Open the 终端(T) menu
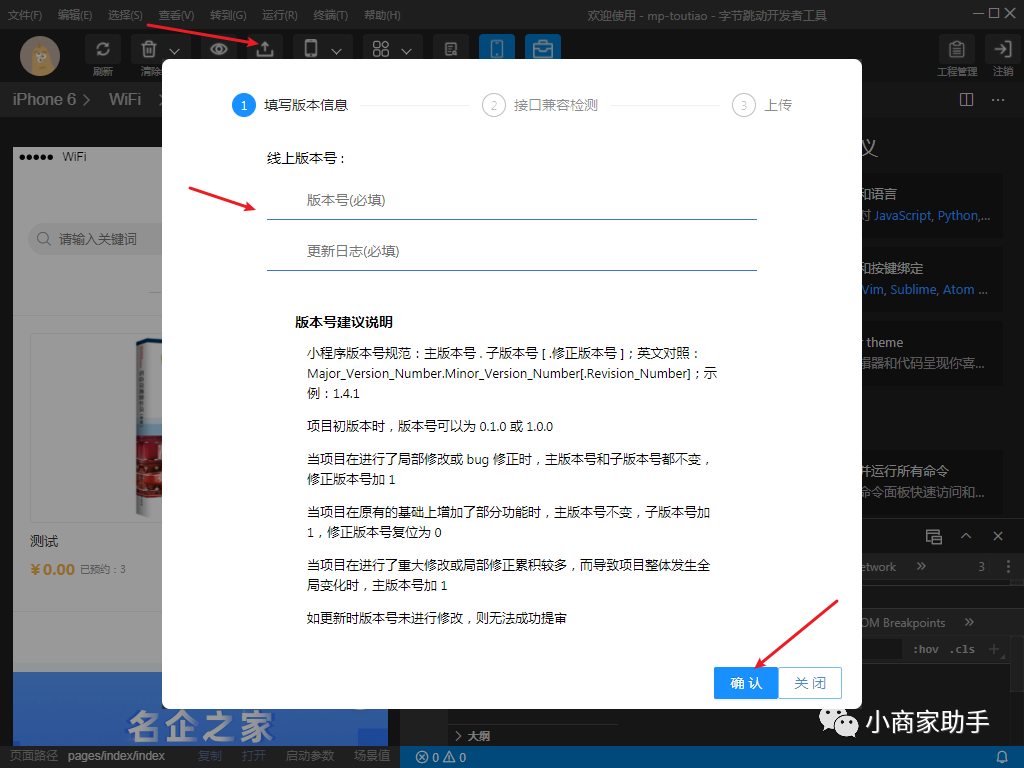This screenshot has height=768, width=1024. (330, 15)
